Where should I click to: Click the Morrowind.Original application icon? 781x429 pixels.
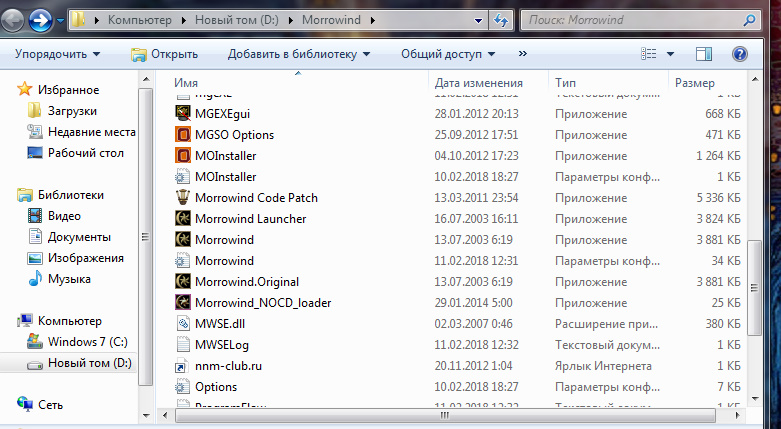183,281
